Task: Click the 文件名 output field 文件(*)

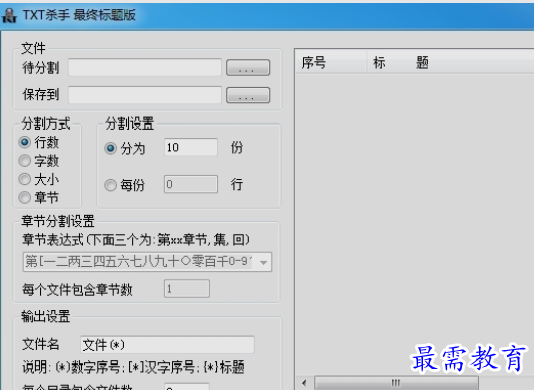Action: coord(167,345)
